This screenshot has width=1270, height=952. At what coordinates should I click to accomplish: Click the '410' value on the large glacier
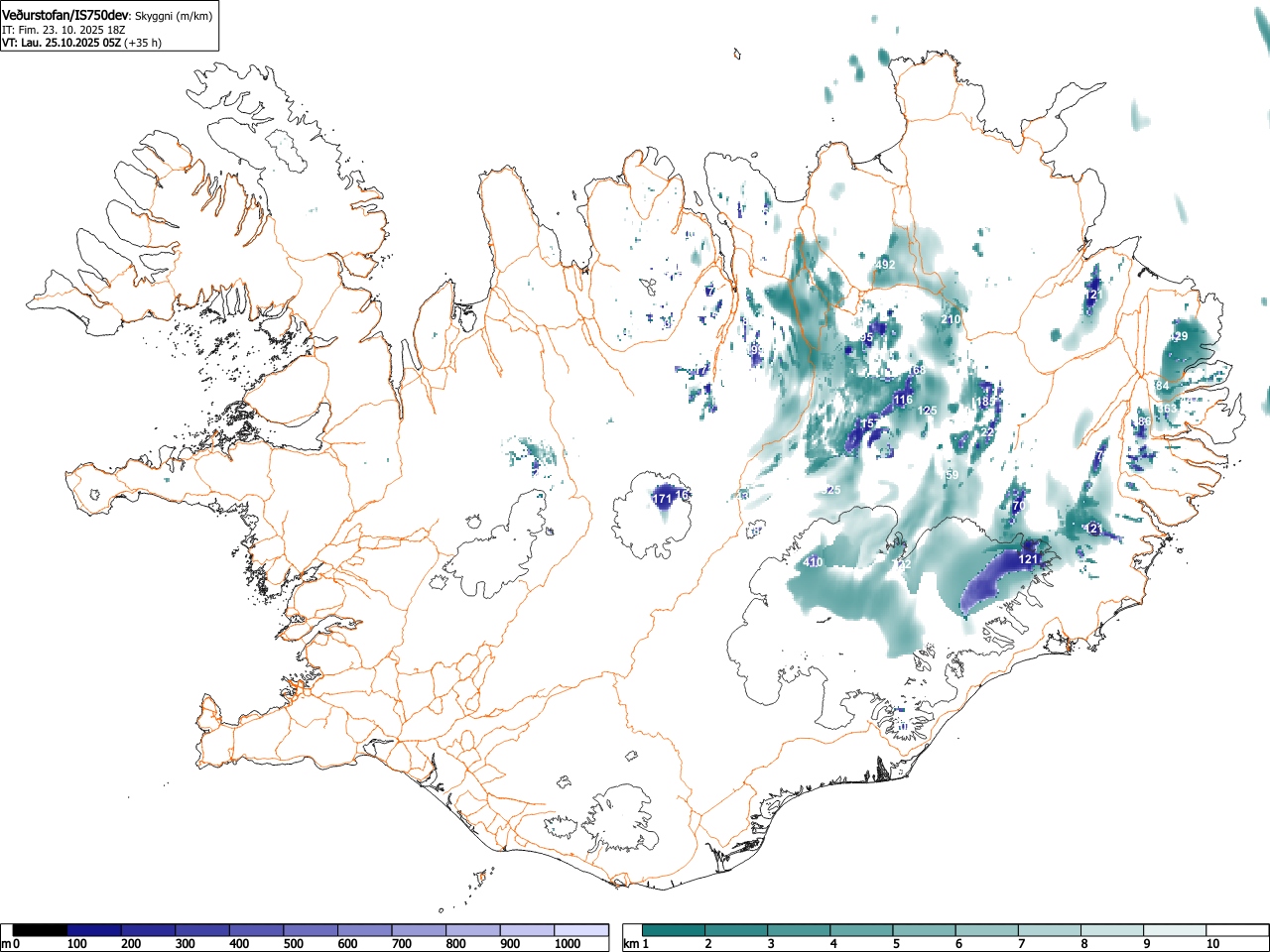click(x=813, y=562)
